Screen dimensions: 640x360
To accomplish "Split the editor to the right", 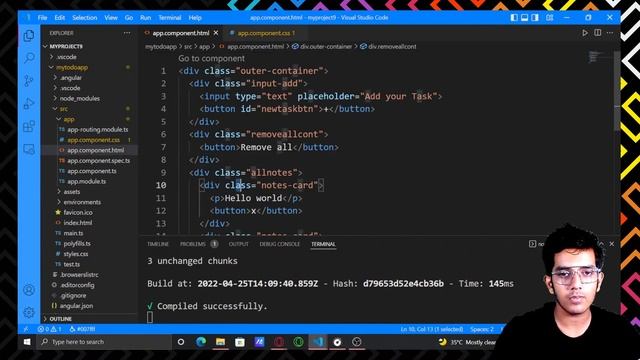I will 598,33.
